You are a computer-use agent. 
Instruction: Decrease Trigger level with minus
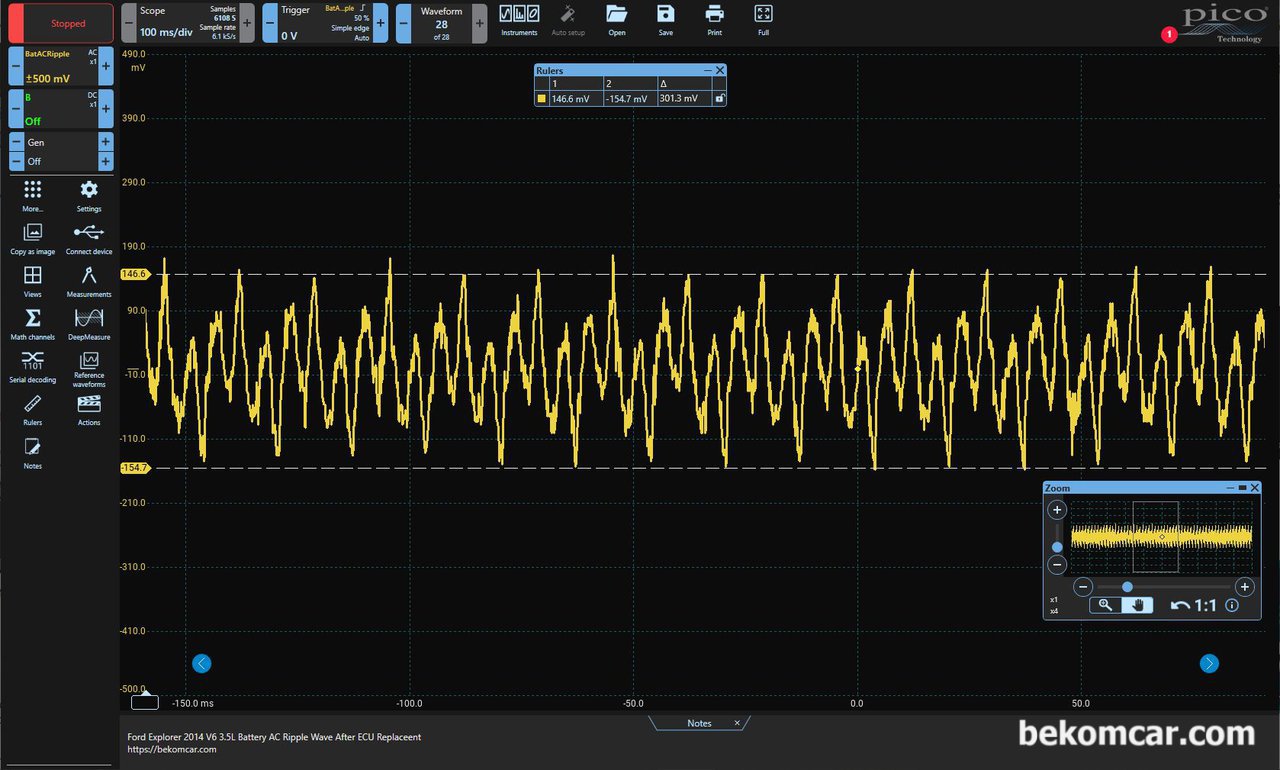click(270, 23)
